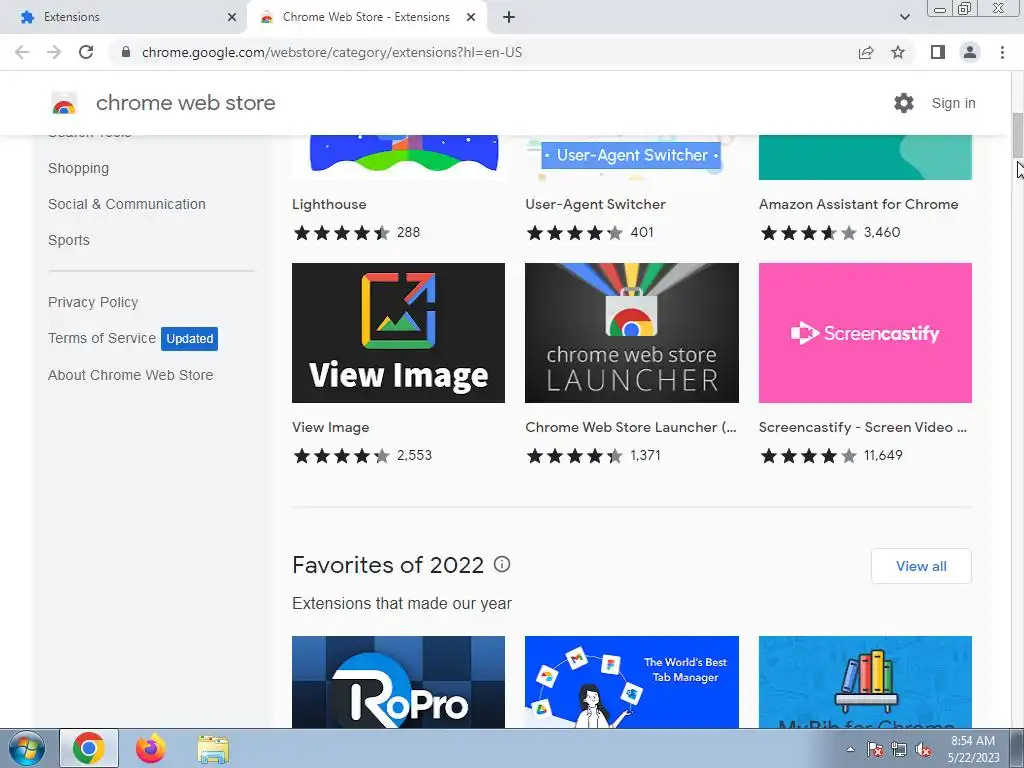Open The World's Best Tab Manager thumbnail
This screenshot has width=1024, height=768.
pos(632,682)
